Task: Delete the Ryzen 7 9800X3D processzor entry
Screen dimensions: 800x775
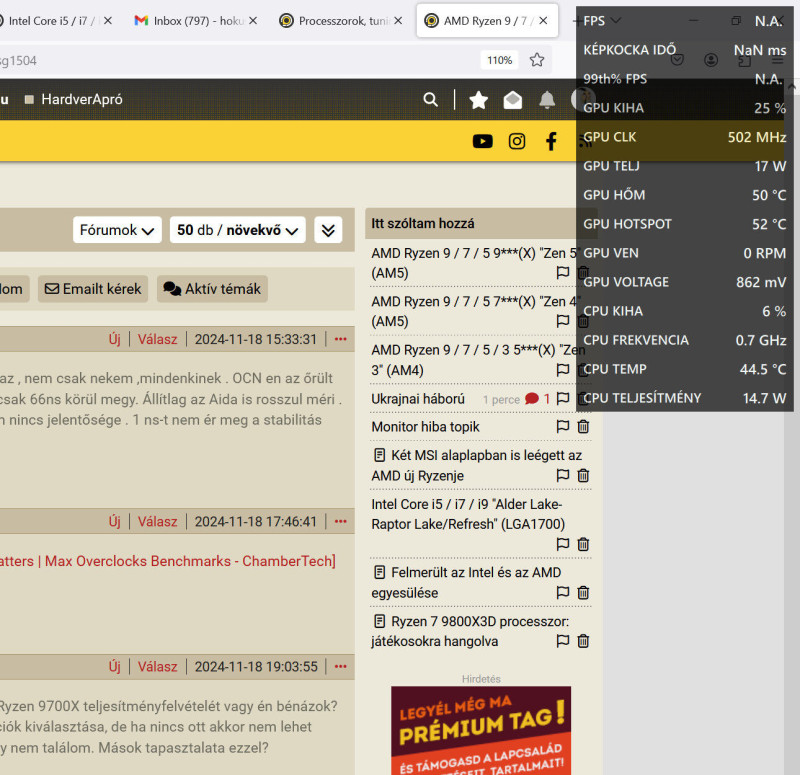Action: (x=583, y=641)
